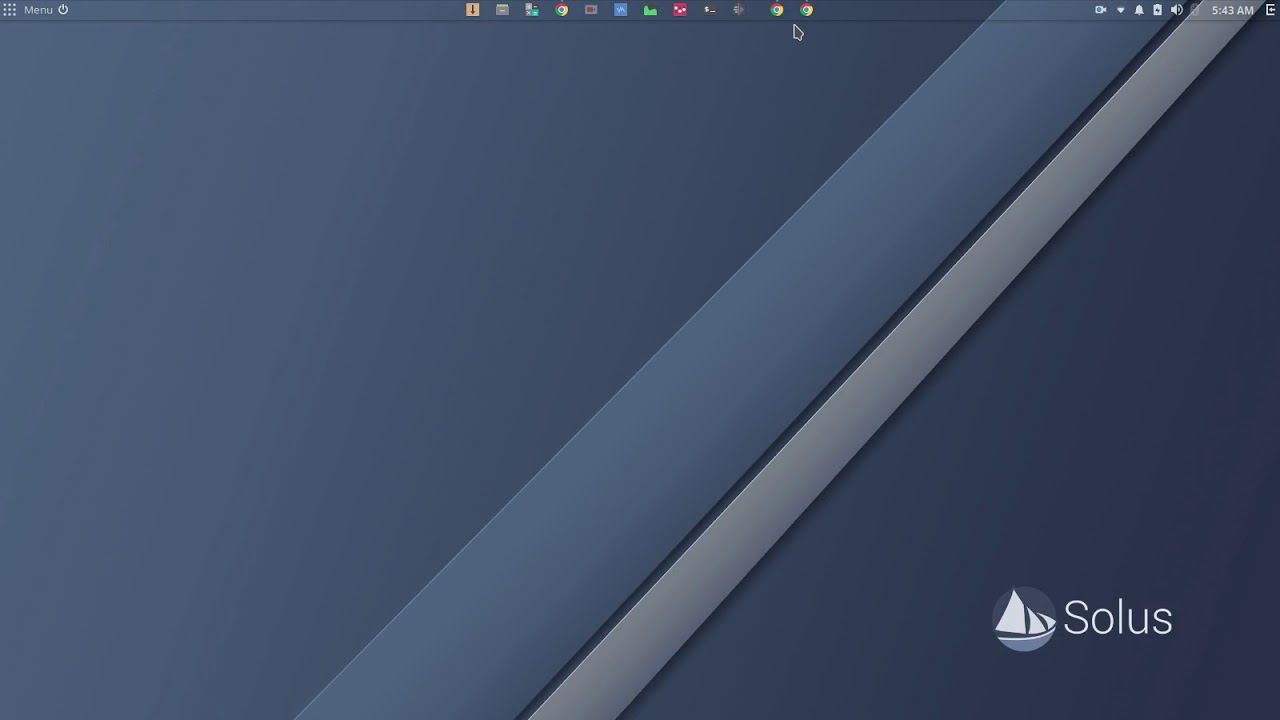Open the green system monitor icon
This screenshot has width=1280, height=720.
tap(650, 9)
